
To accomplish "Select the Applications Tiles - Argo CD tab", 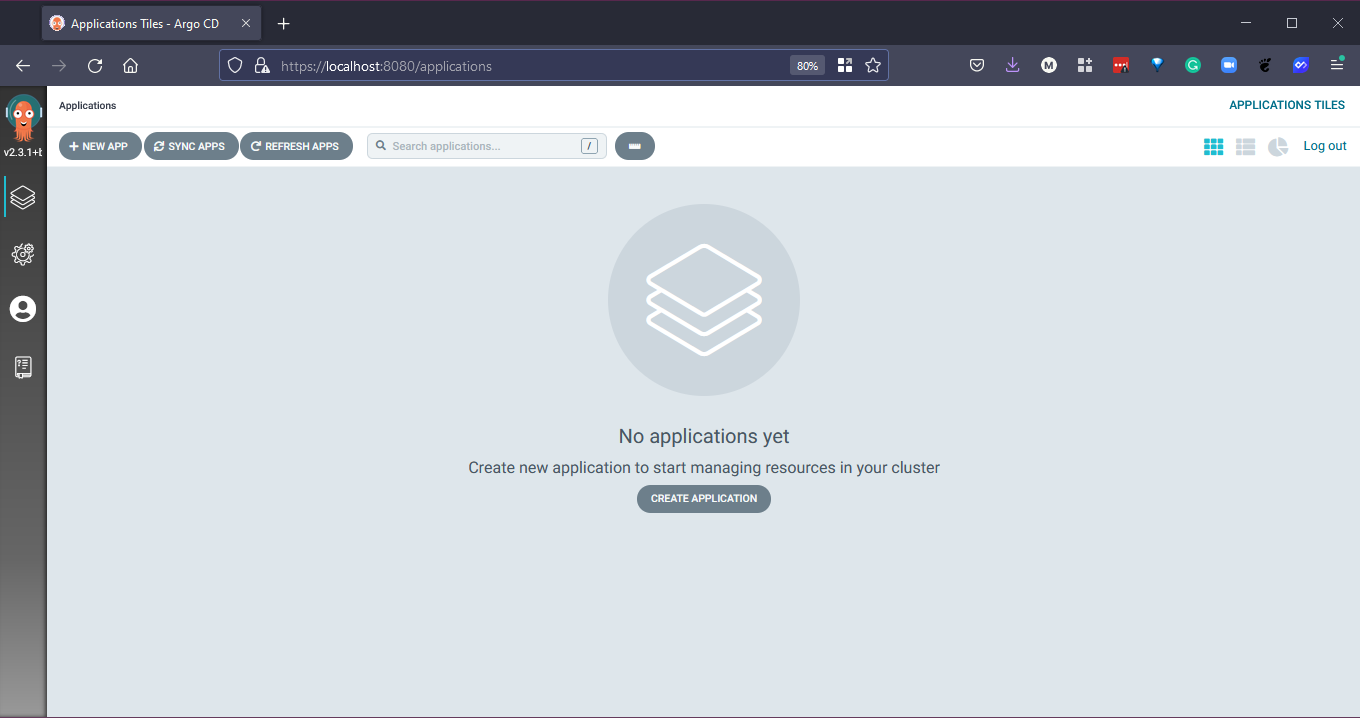I will click(x=144, y=23).
